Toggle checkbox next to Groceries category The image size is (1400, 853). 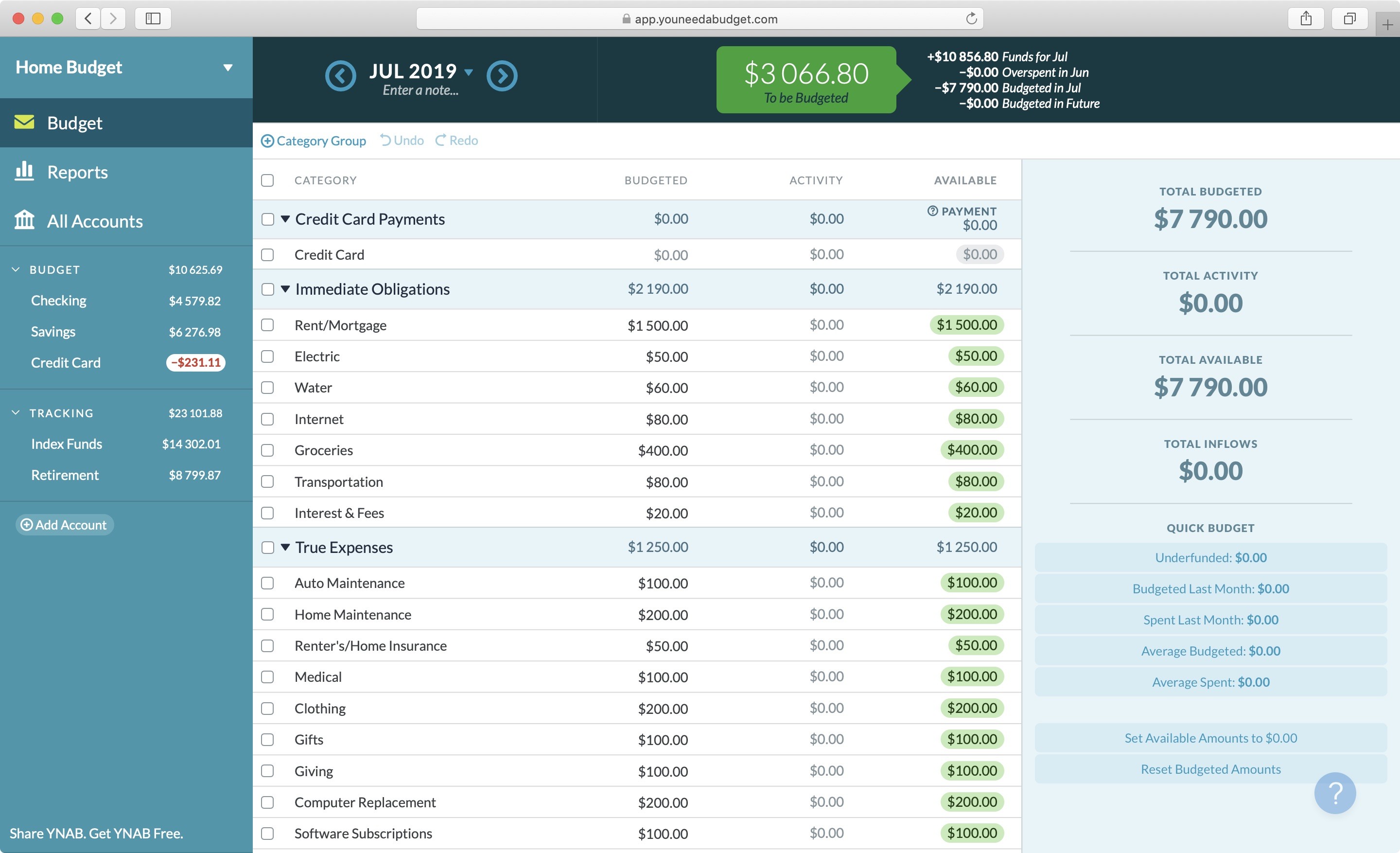pos(267,449)
